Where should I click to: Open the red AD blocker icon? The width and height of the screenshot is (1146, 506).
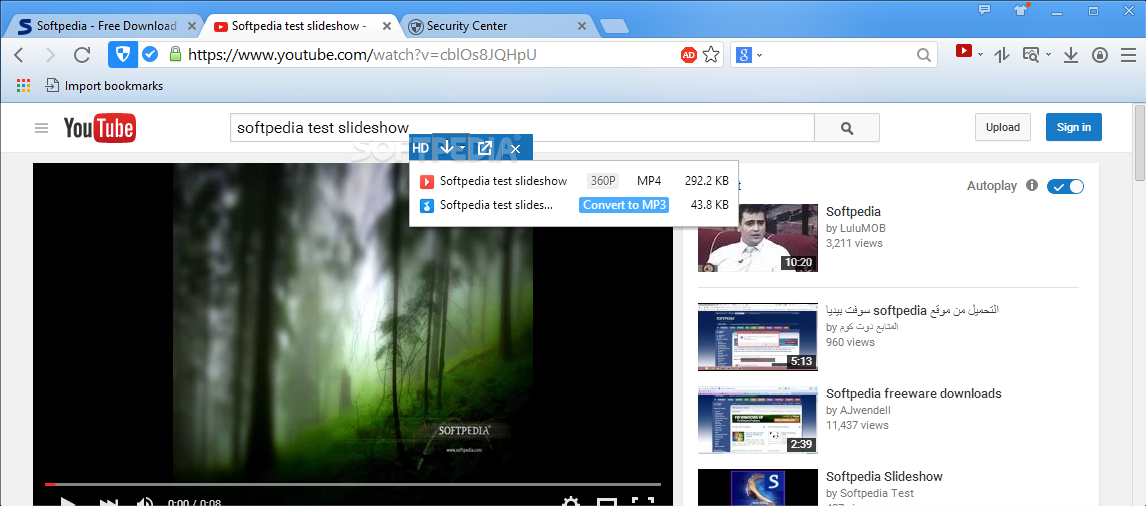[688, 55]
